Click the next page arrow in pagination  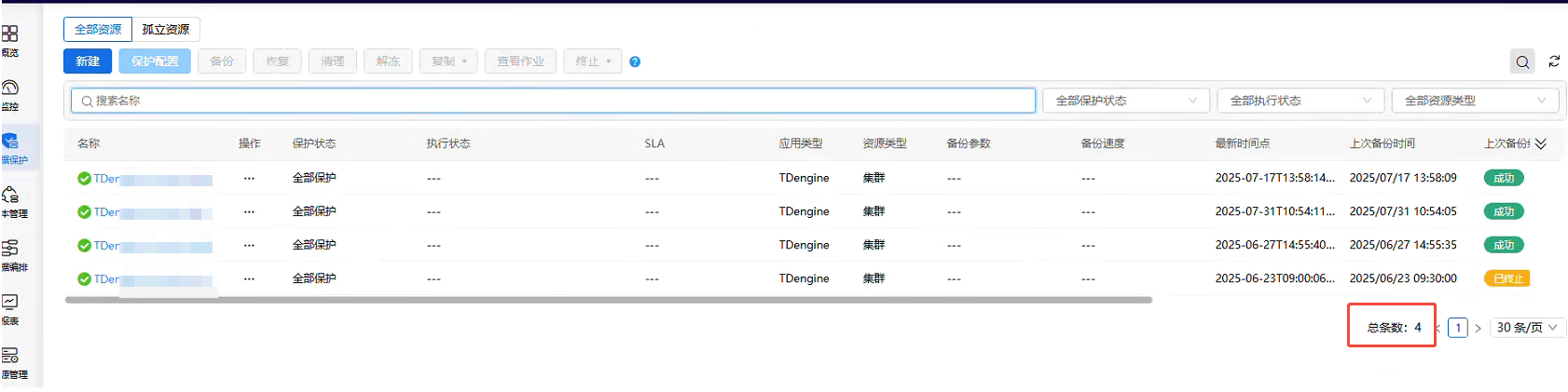point(1478,328)
